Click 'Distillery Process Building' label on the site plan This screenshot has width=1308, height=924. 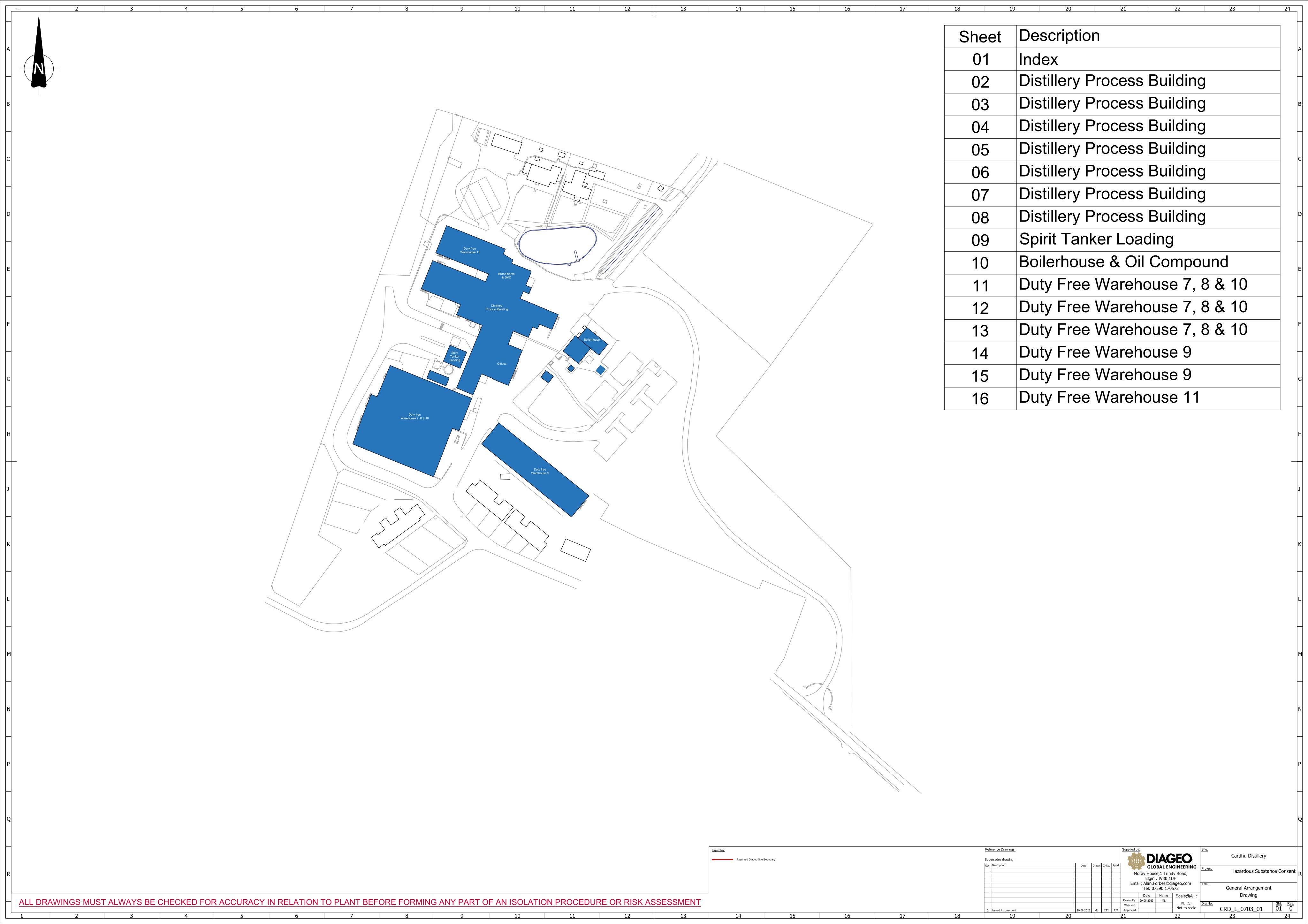point(497,307)
